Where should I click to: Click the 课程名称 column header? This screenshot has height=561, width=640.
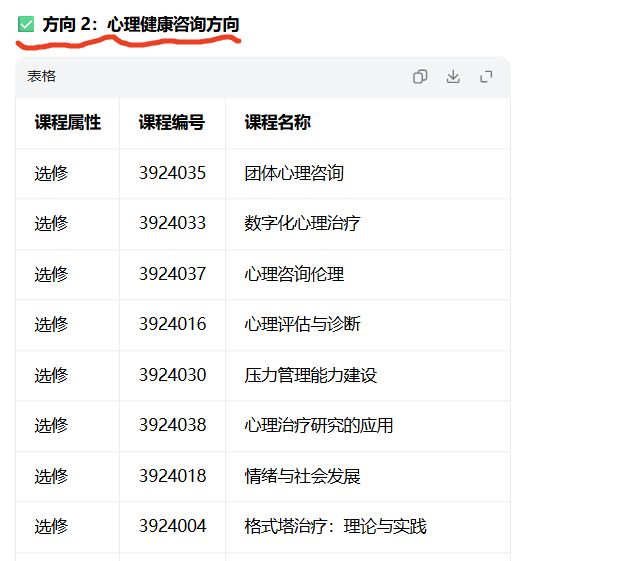coord(278,122)
